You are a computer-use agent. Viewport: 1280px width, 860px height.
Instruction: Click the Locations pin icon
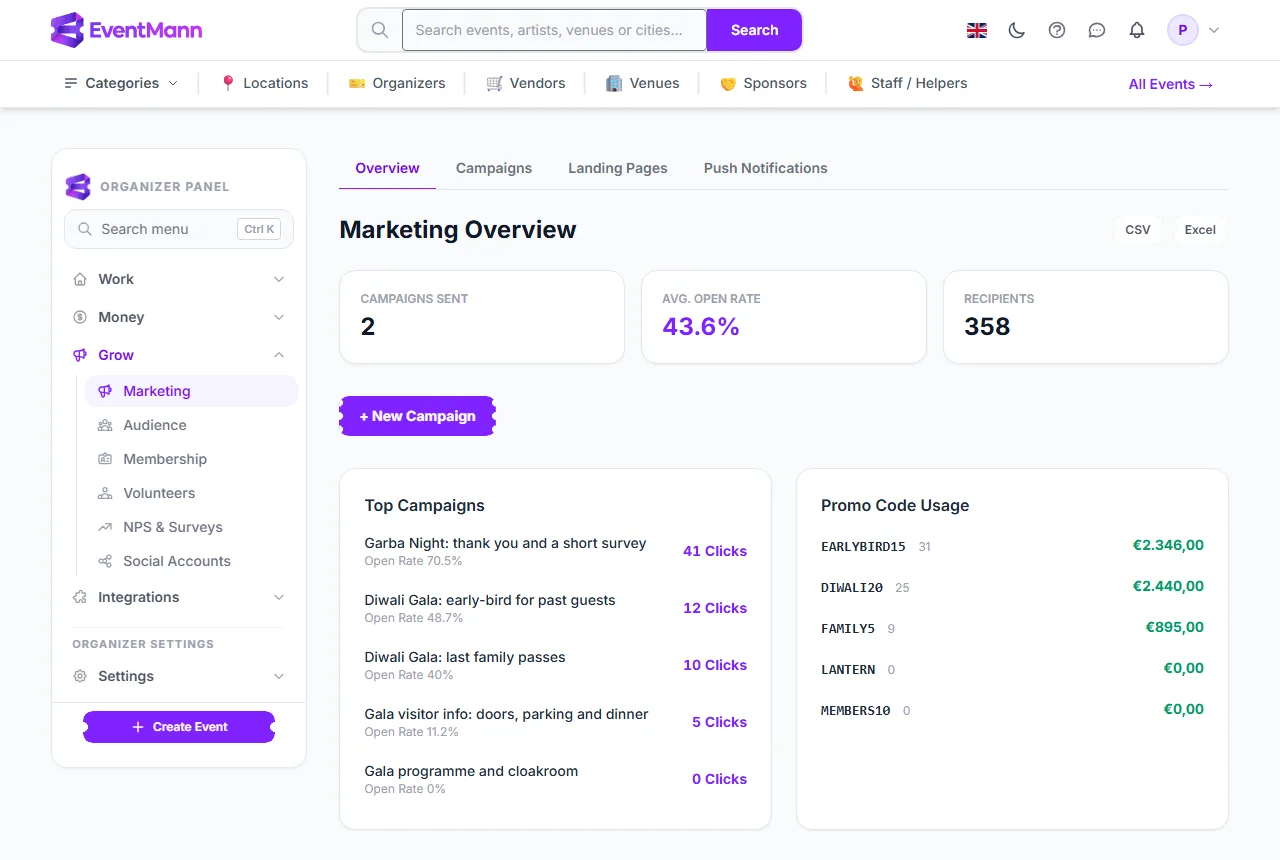point(228,83)
